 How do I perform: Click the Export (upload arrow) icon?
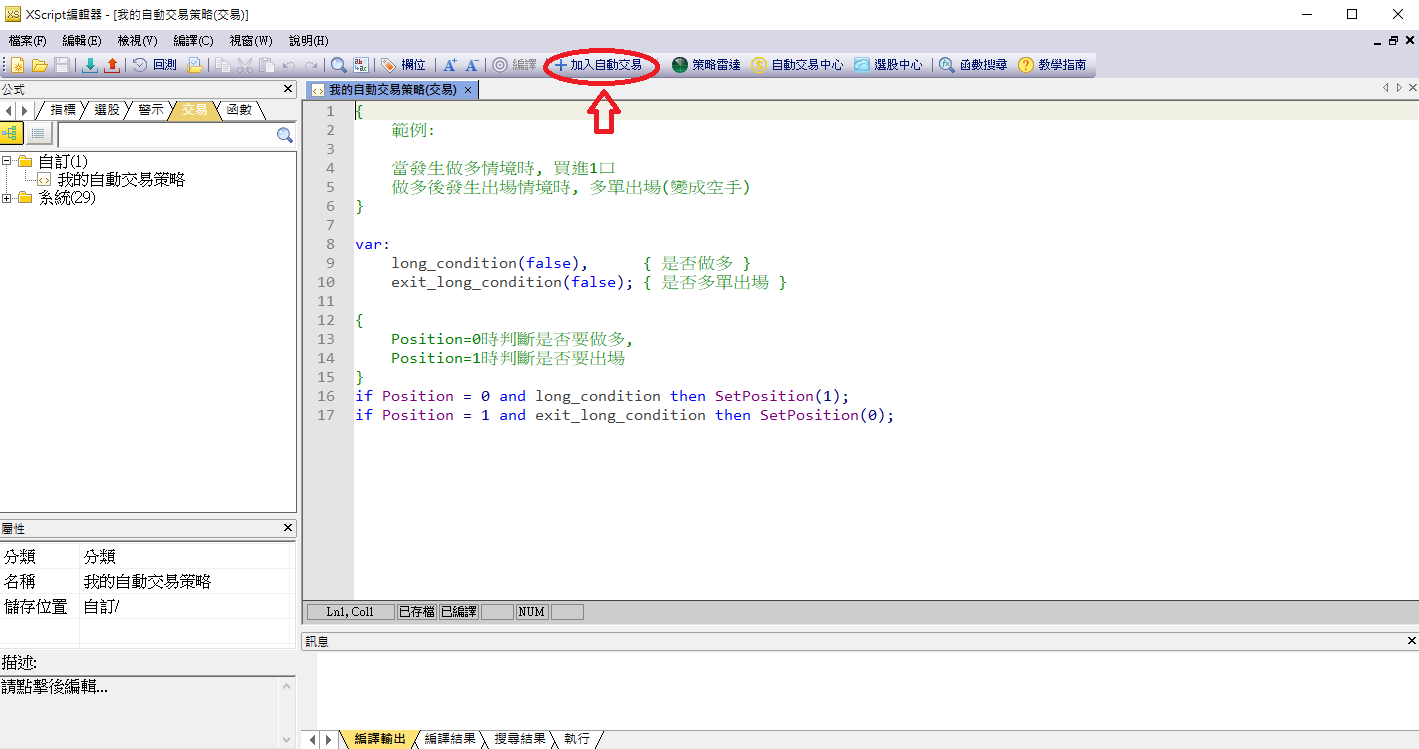pyautogui.click(x=112, y=65)
